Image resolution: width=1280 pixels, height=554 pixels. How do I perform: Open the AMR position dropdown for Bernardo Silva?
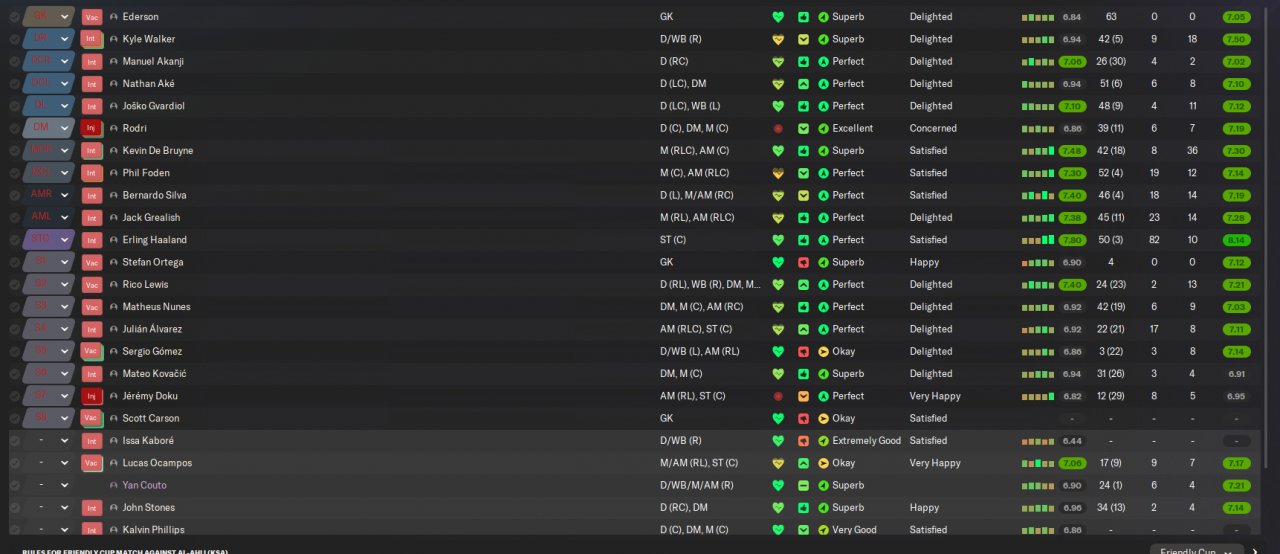point(49,195)
